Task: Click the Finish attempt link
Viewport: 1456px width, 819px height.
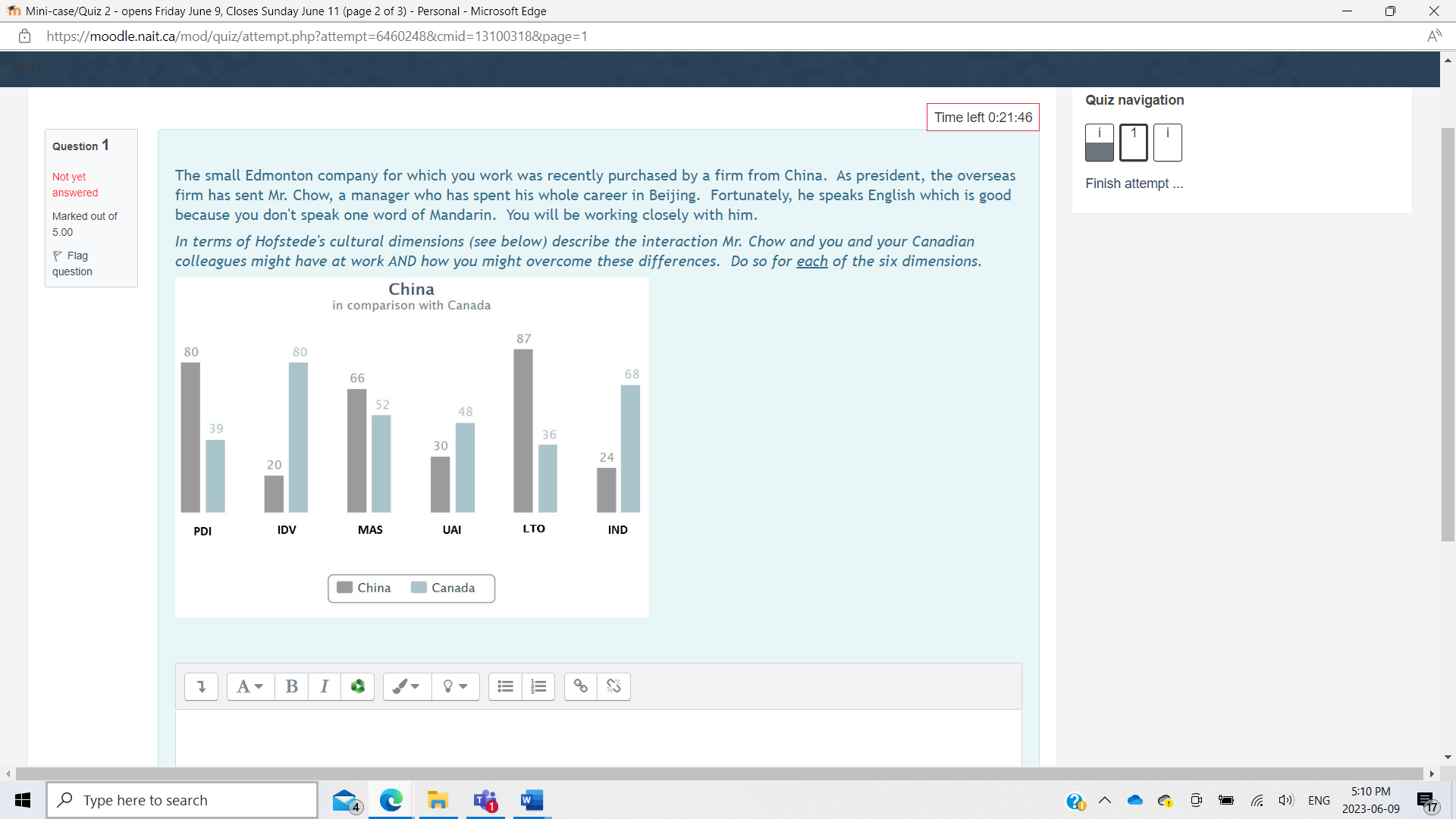Action: pos(1133,184)
